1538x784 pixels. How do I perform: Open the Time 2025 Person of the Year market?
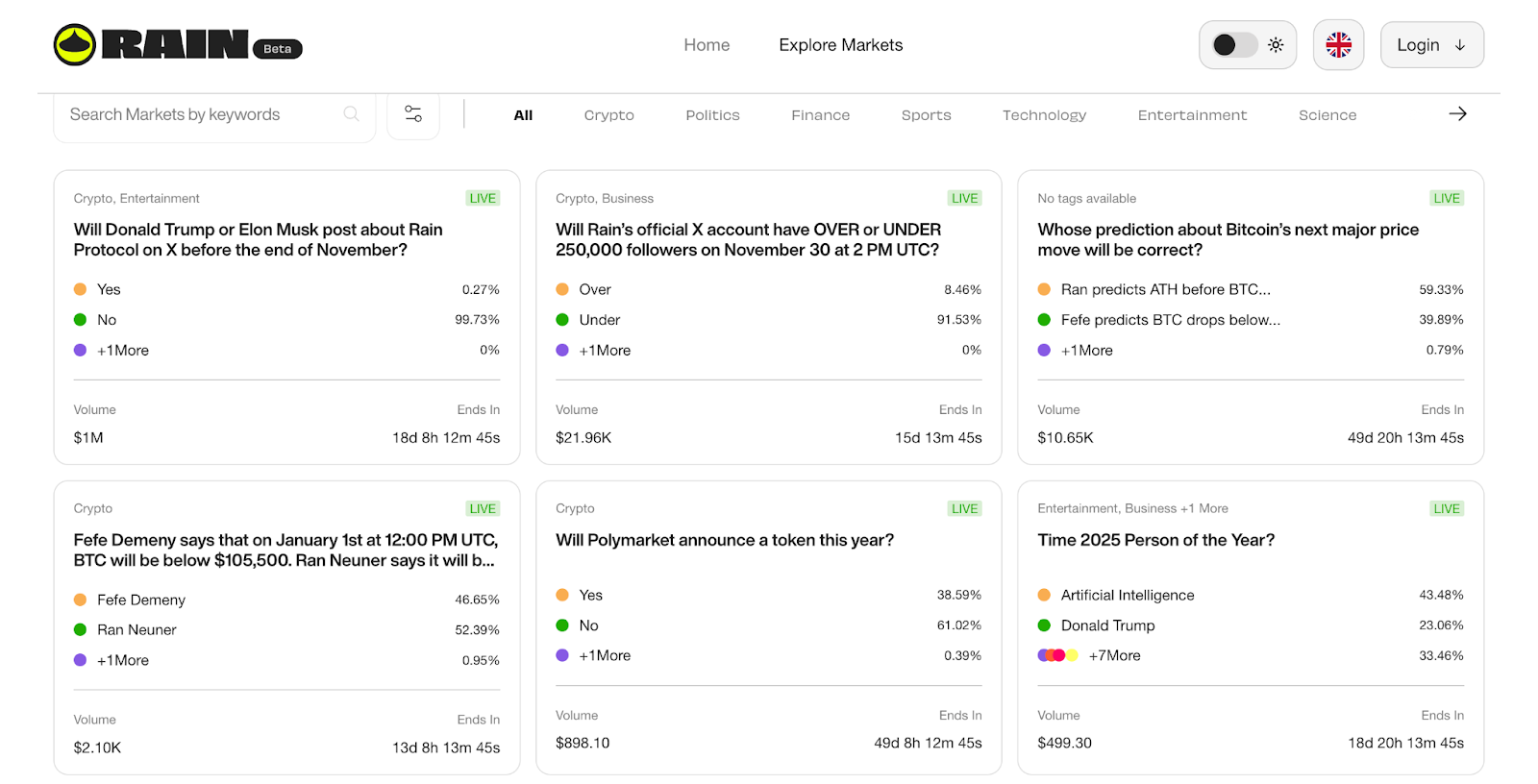click(x=1155, y=540)
